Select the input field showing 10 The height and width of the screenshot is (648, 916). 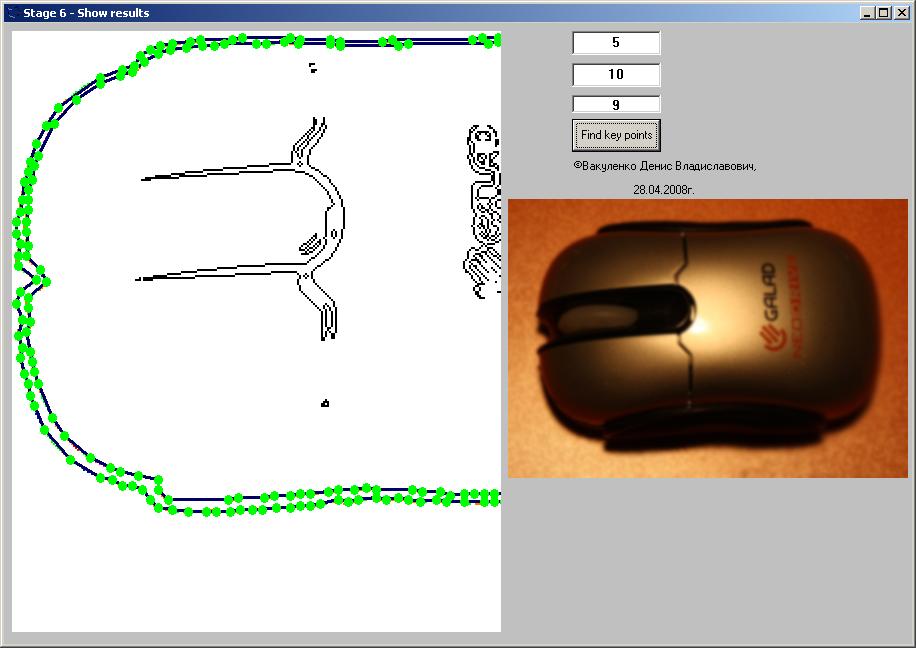pos(616,74)
